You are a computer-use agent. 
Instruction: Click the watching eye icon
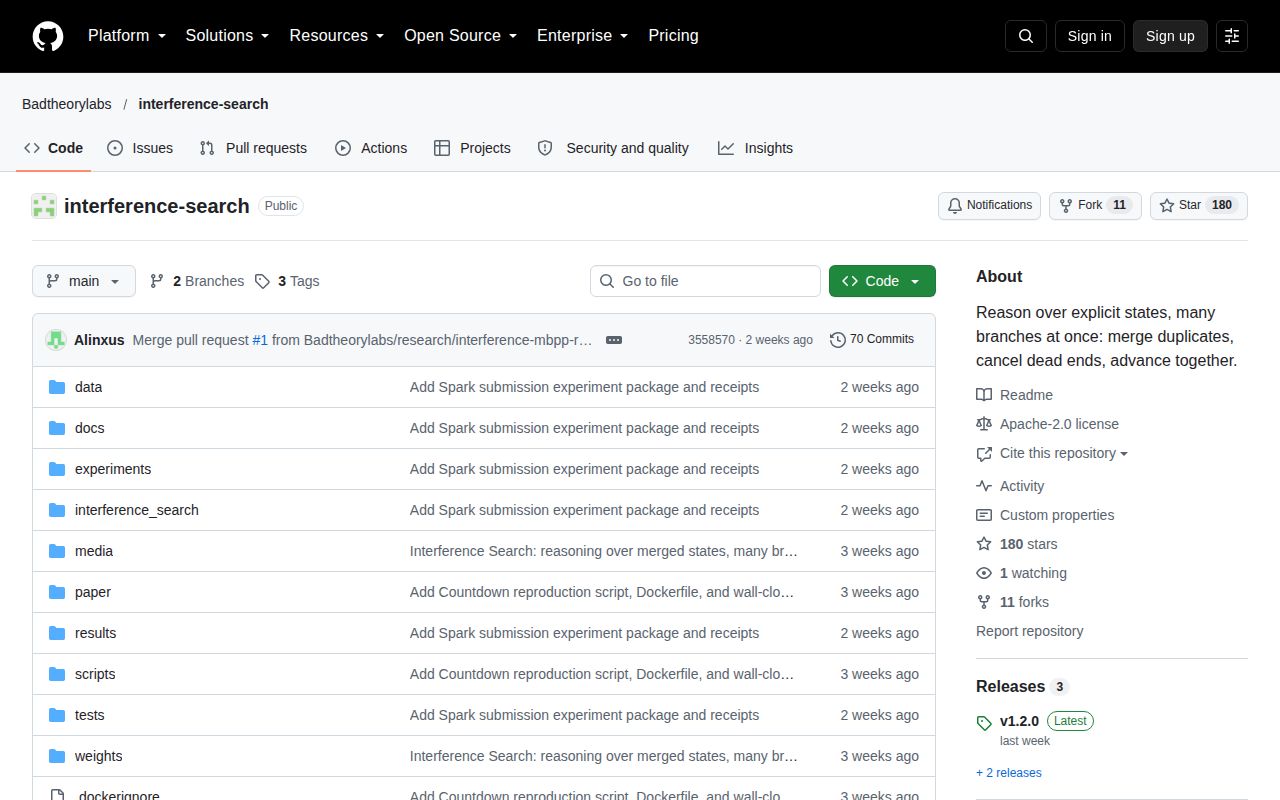point(984,573)
